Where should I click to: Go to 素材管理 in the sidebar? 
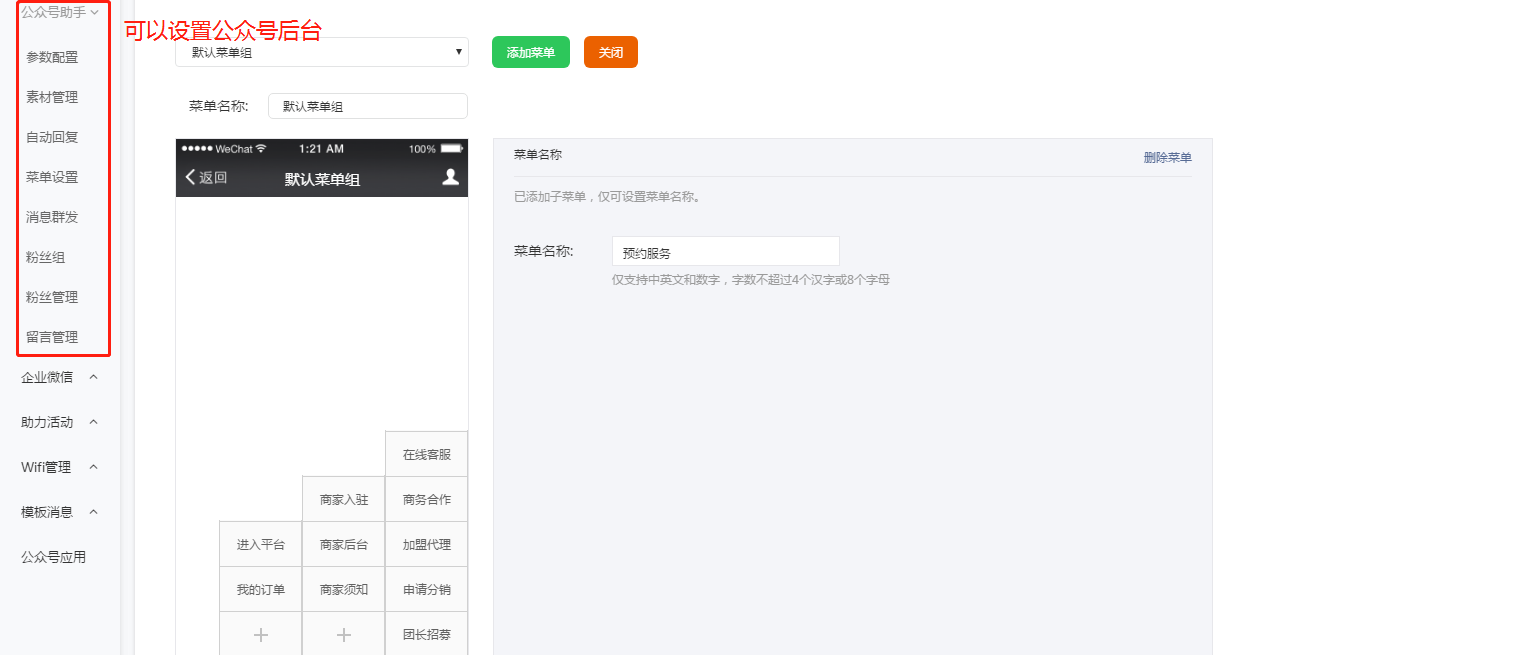point(52,97)
